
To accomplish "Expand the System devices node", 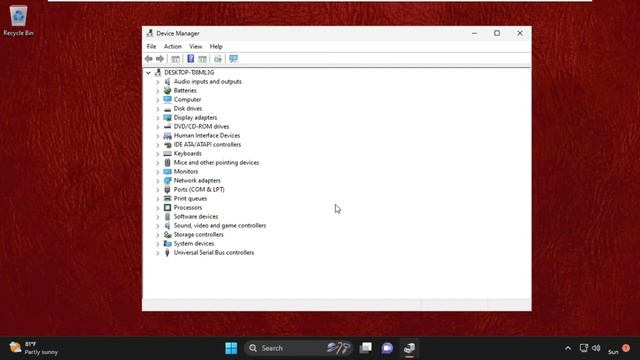I will 158,244.
